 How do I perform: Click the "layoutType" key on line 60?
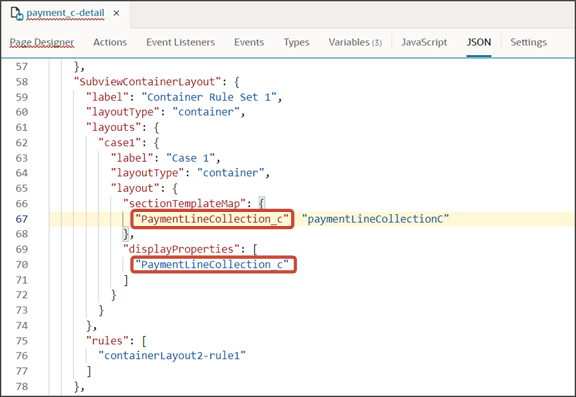123,112
